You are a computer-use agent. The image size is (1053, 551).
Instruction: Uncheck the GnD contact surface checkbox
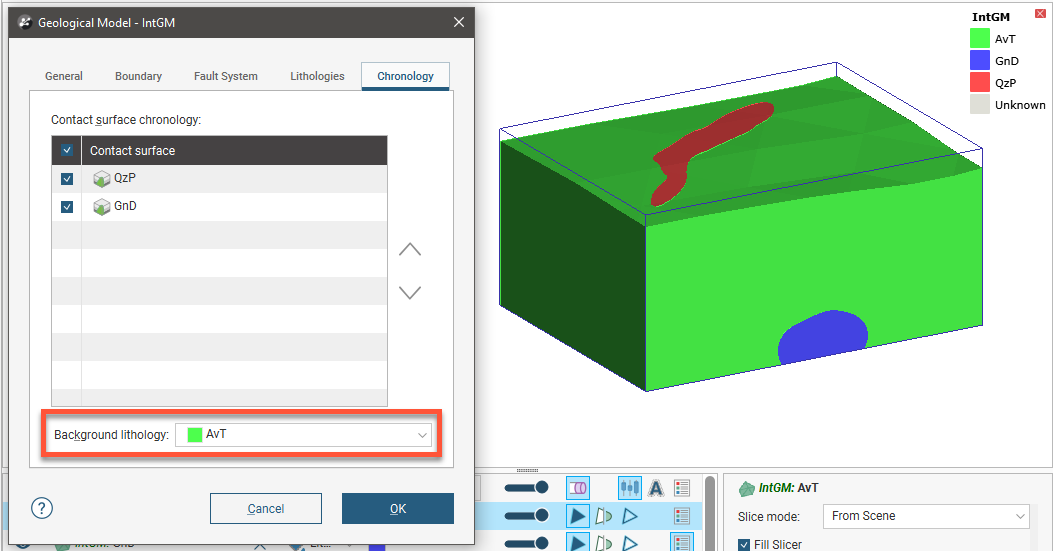pos(67,207)
